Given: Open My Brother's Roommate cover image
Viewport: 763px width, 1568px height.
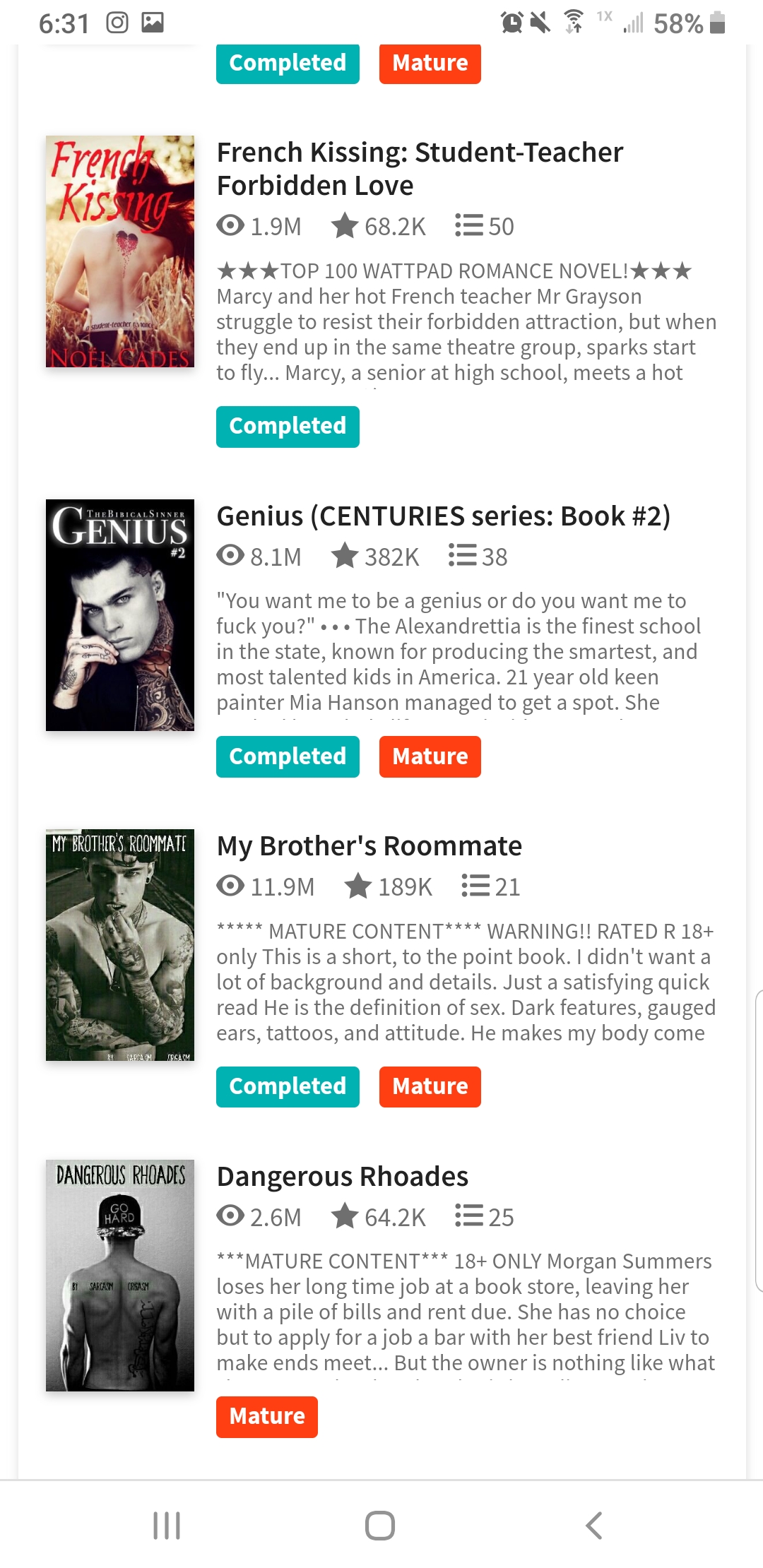Looking at the screenshot, I should coord(120,945).
